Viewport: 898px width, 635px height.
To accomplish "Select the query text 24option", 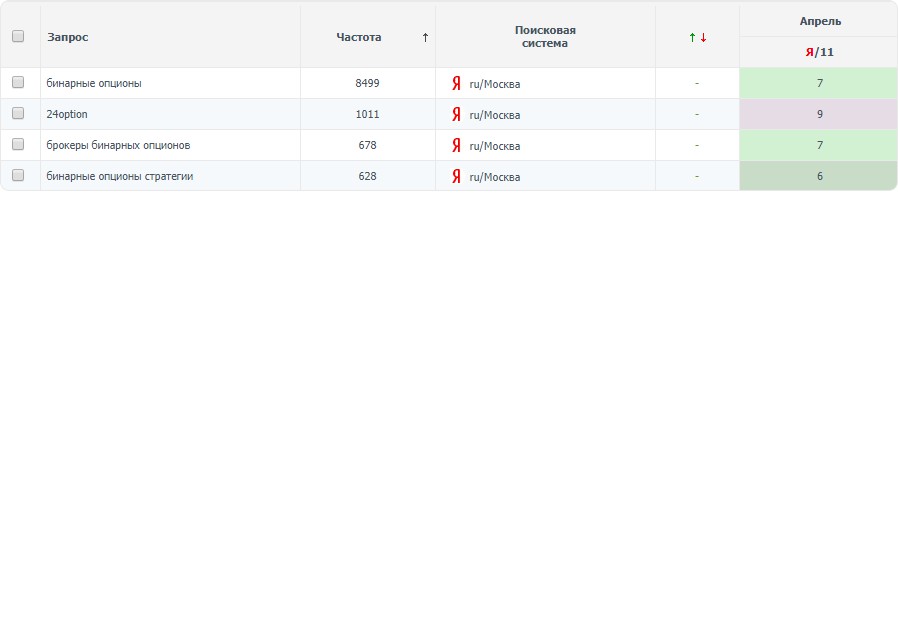I will [67, 114].
